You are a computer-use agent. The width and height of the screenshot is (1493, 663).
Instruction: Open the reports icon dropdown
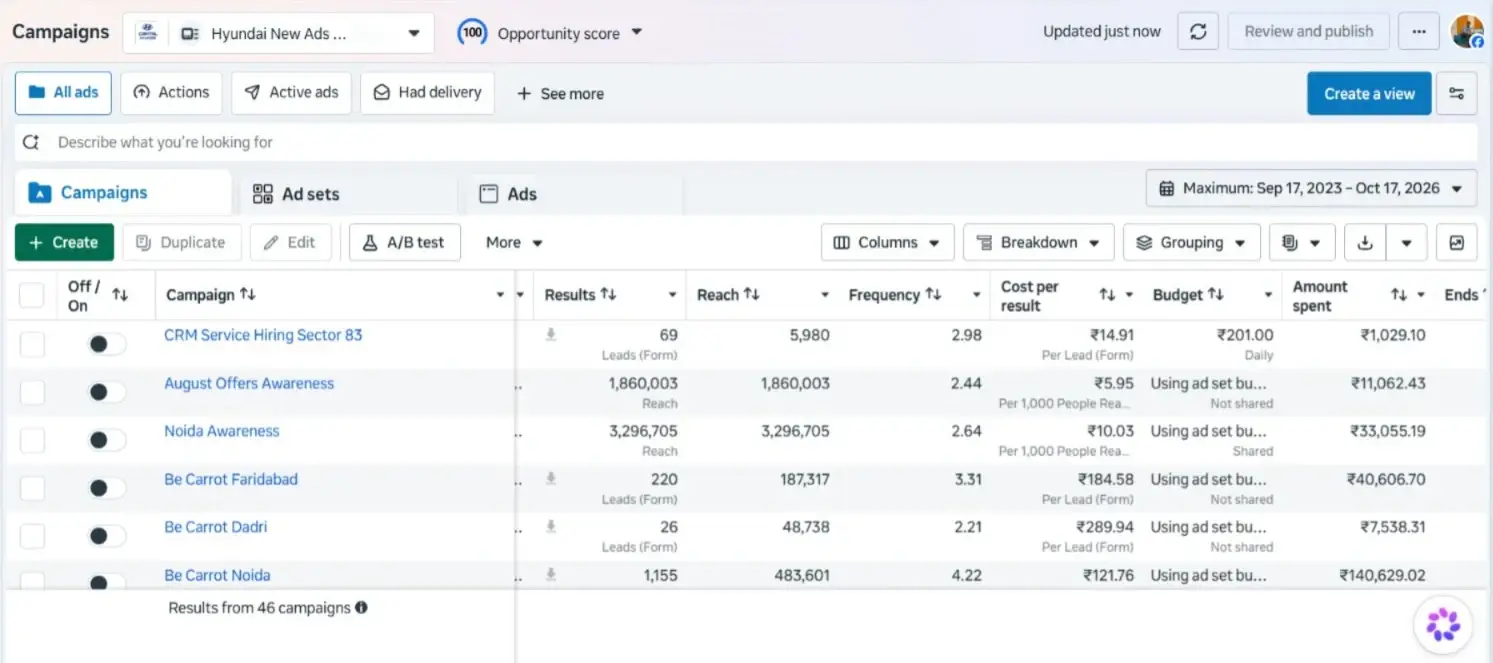coord(1302,243)
